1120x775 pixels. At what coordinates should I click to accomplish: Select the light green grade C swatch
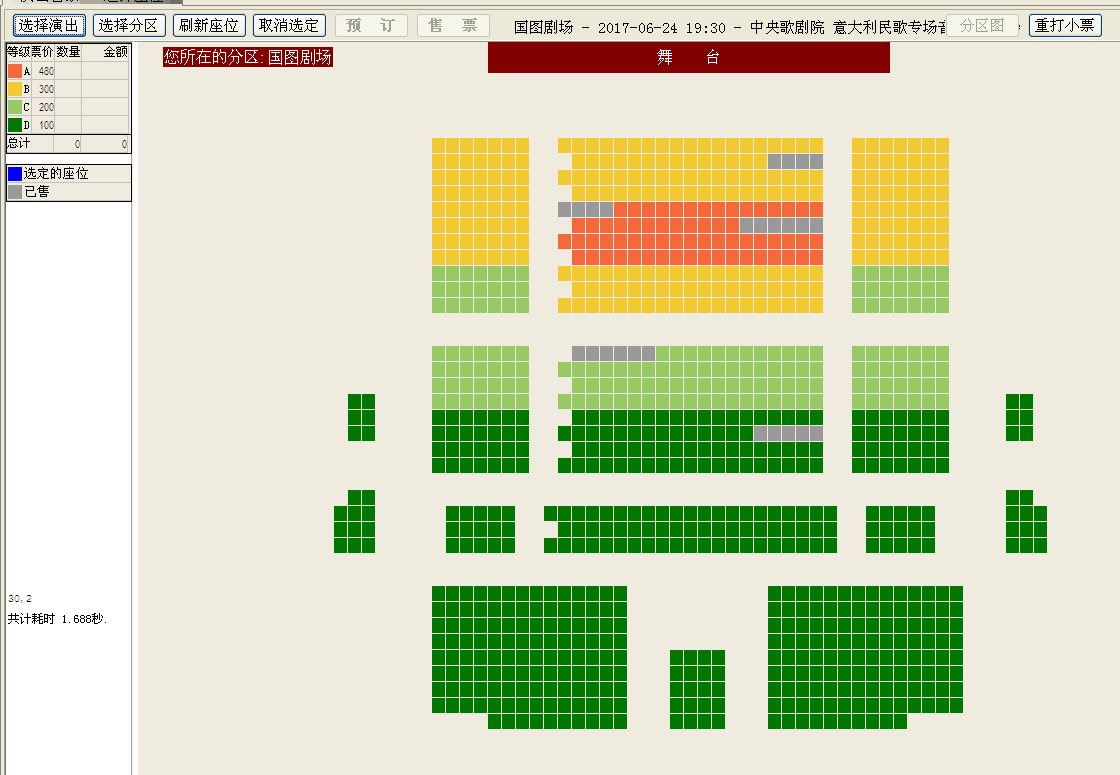[14, 107]
